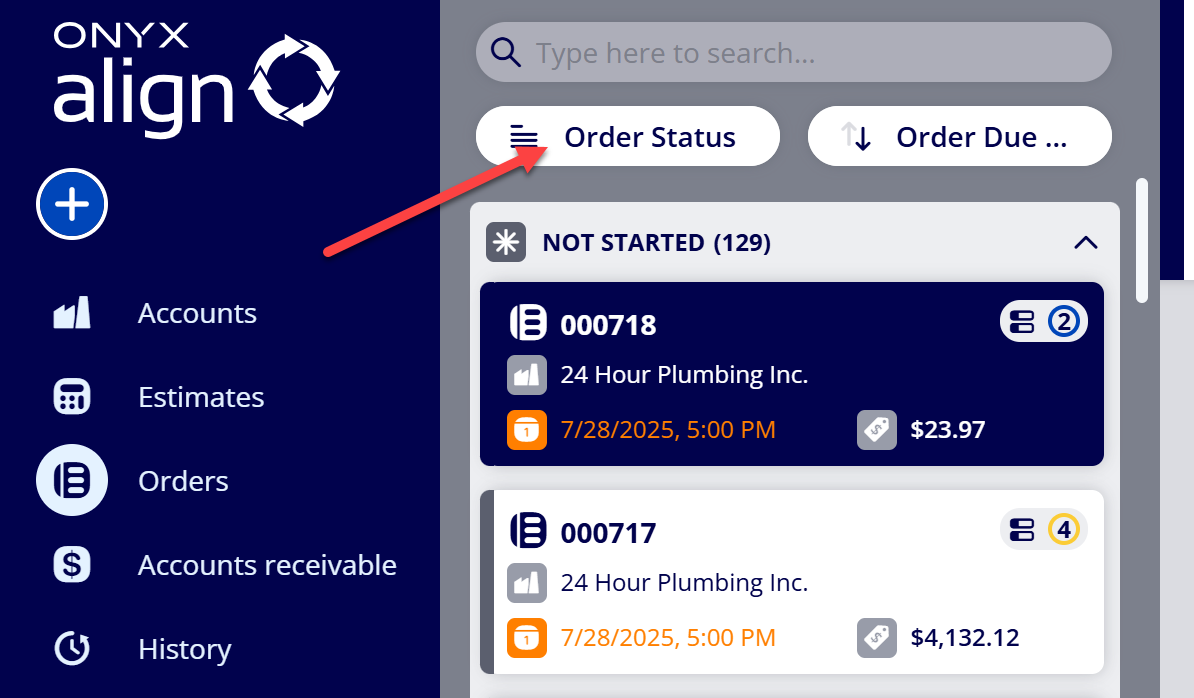Click the calendar due-date icon on order 000718
Screen dimensions: 1194x698
[x=527, y=430]
